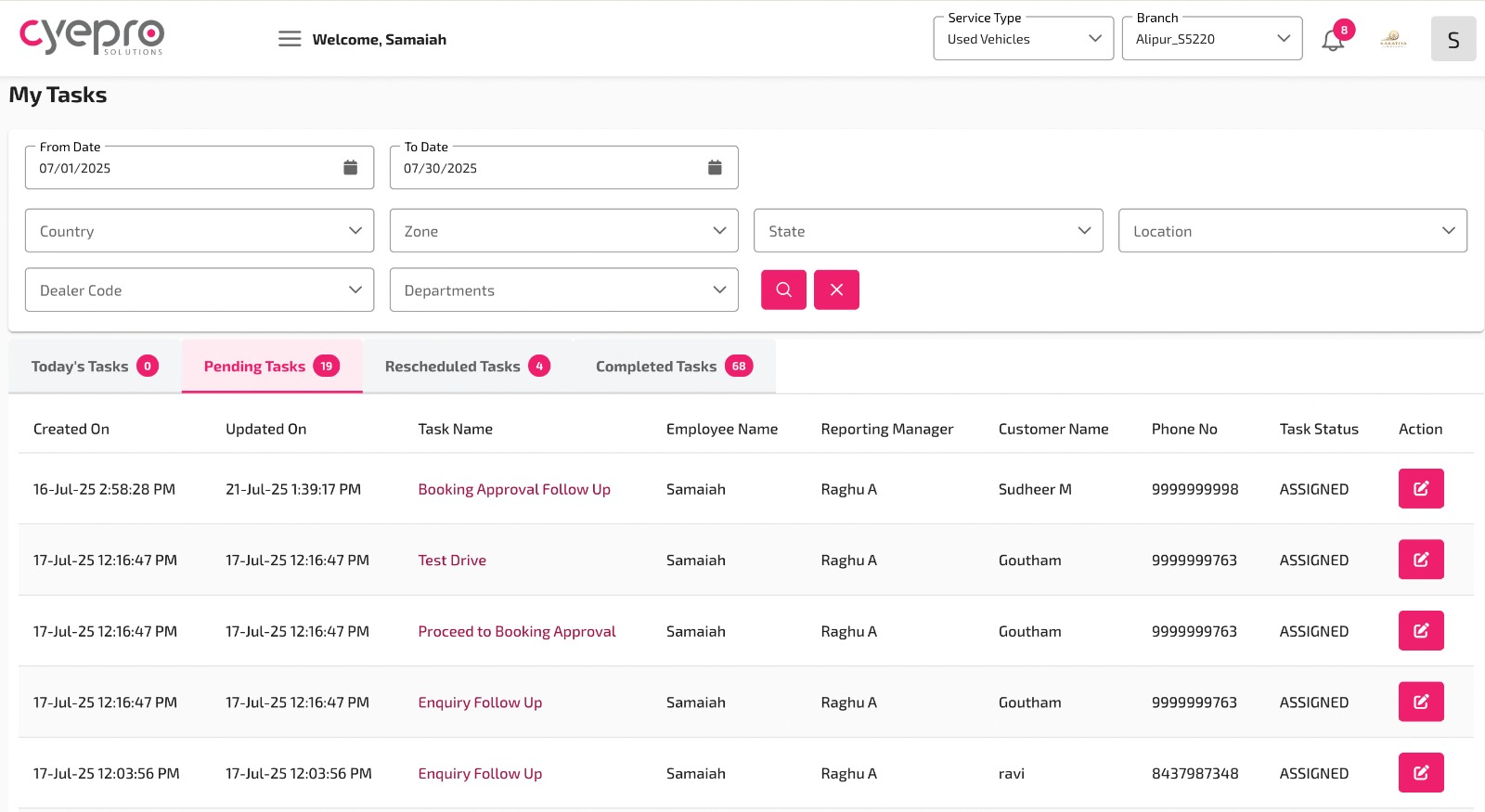Expand the Service Type dropdown
Image resolution: width=1485 pixels, height=812 pixels.
click(x=1023, y=39)
